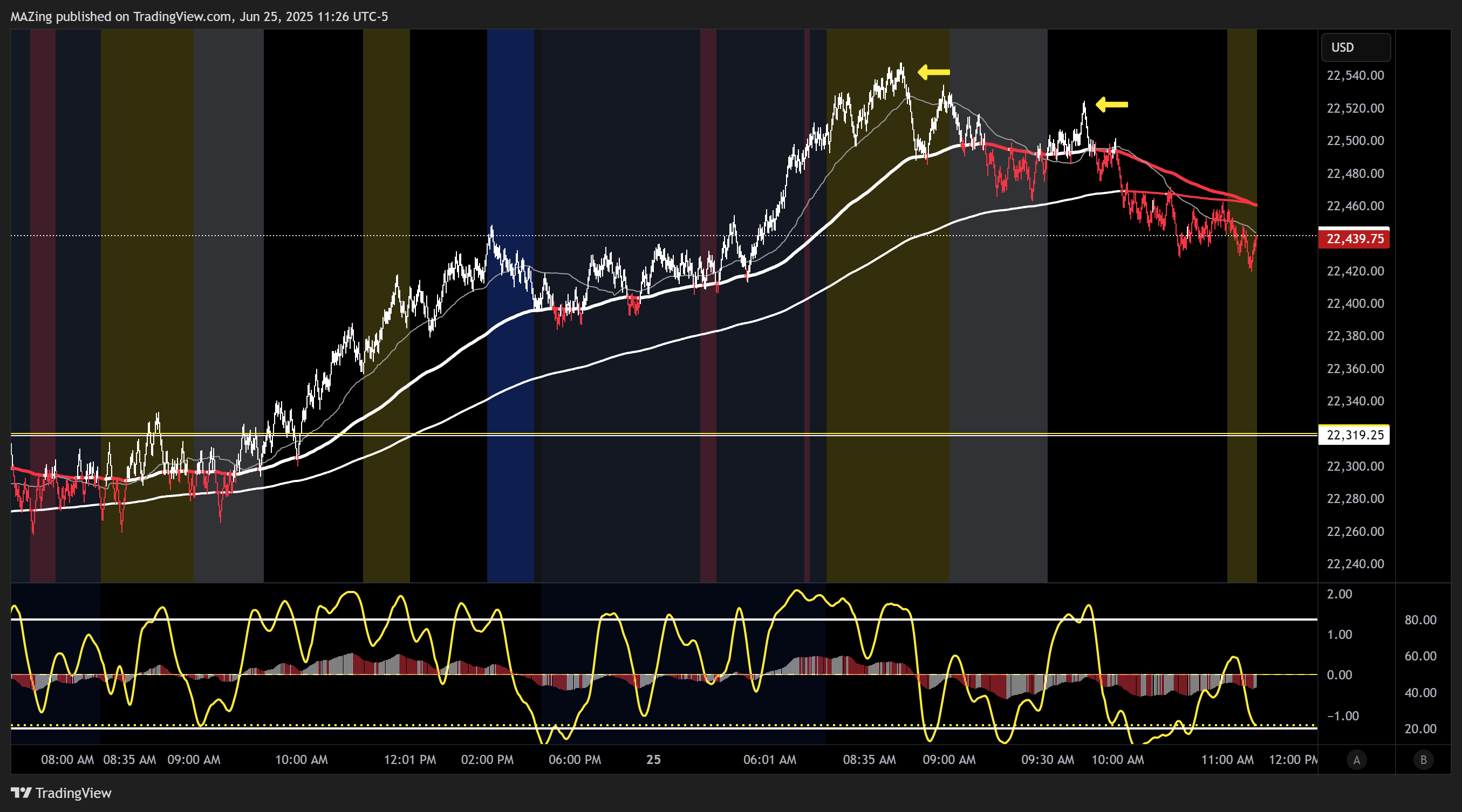Click the 22,360.00 price axis label
The image size is (1462, 812).
(1355, 369)
